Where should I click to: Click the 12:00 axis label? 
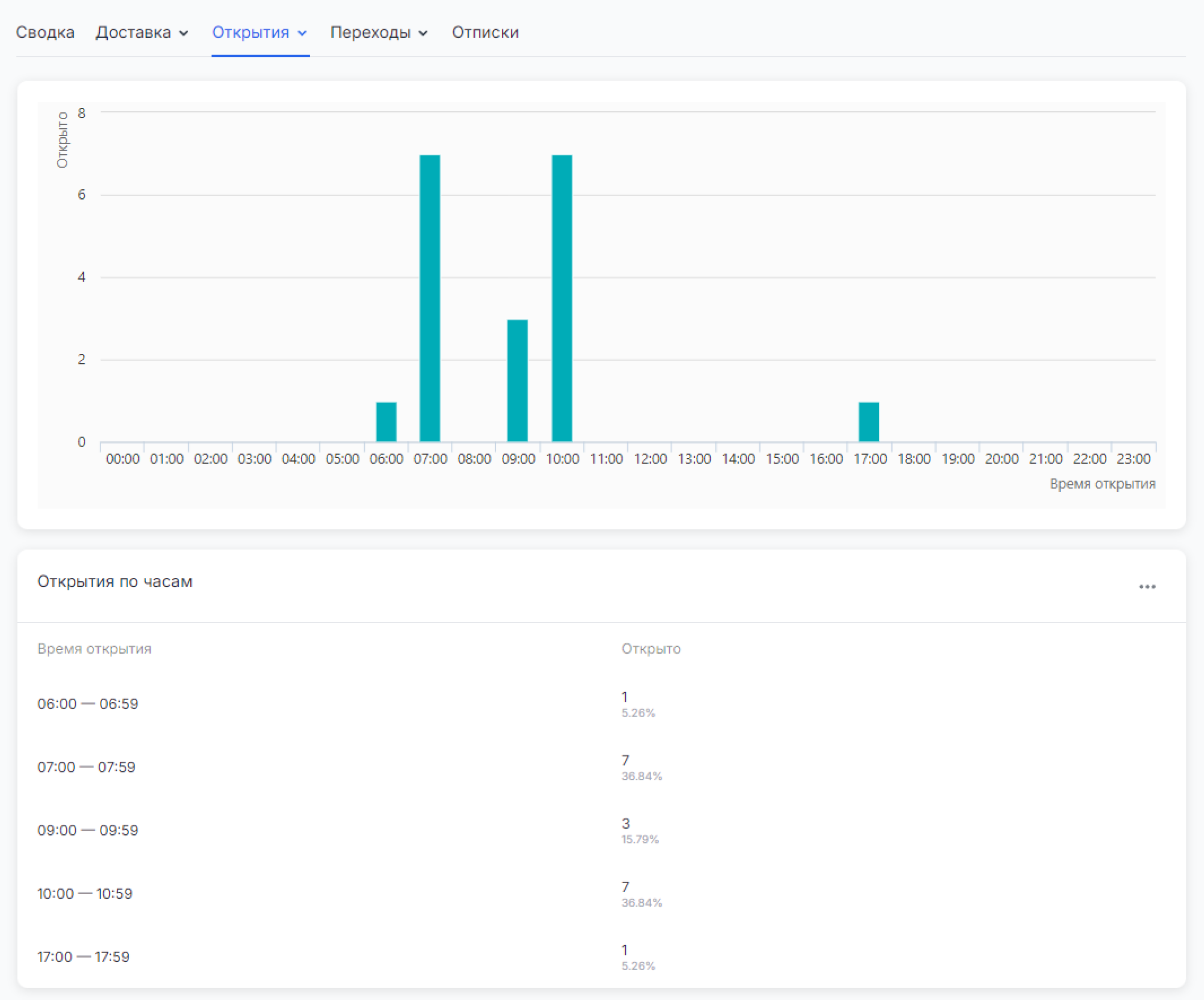(650, 459)
